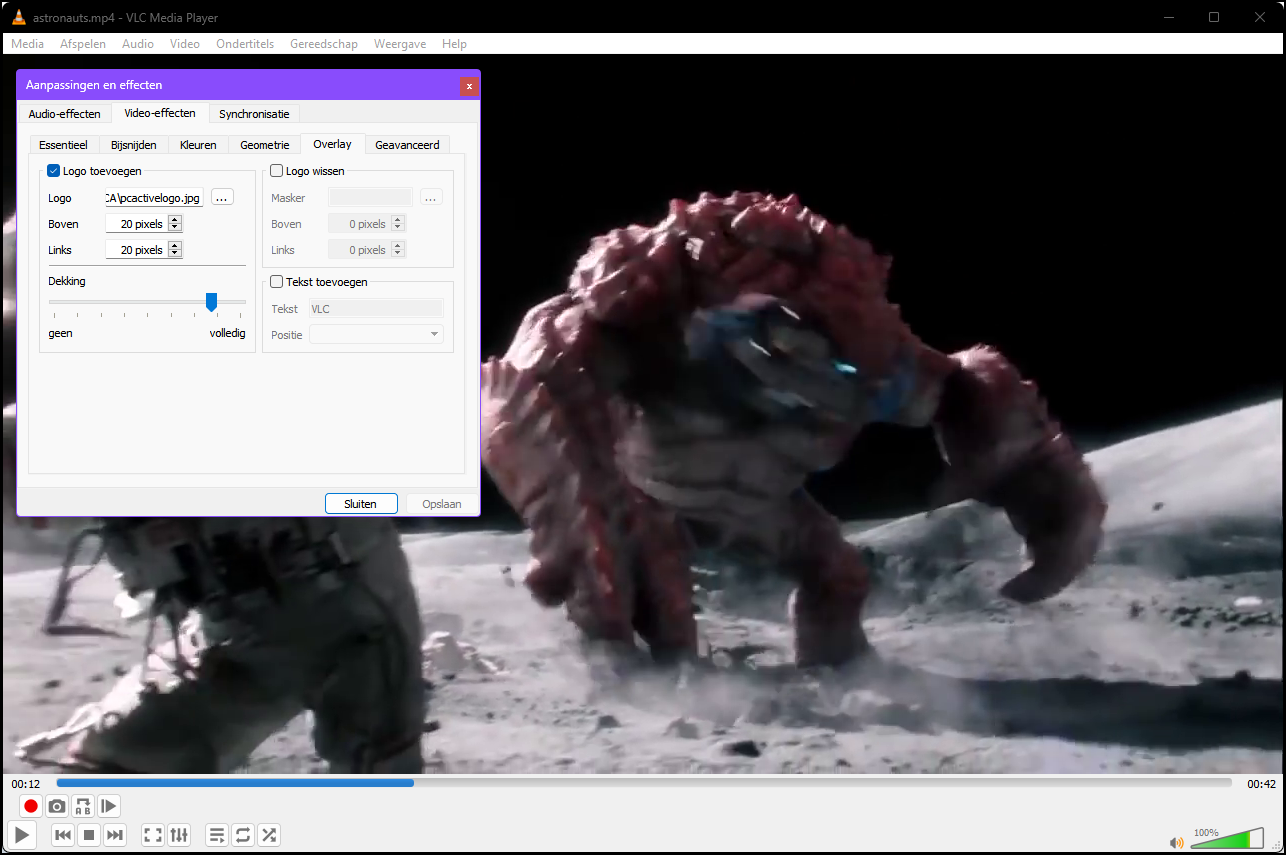
Task: Take a snapshot with the camera icon
Action: [x=57, y=806]
